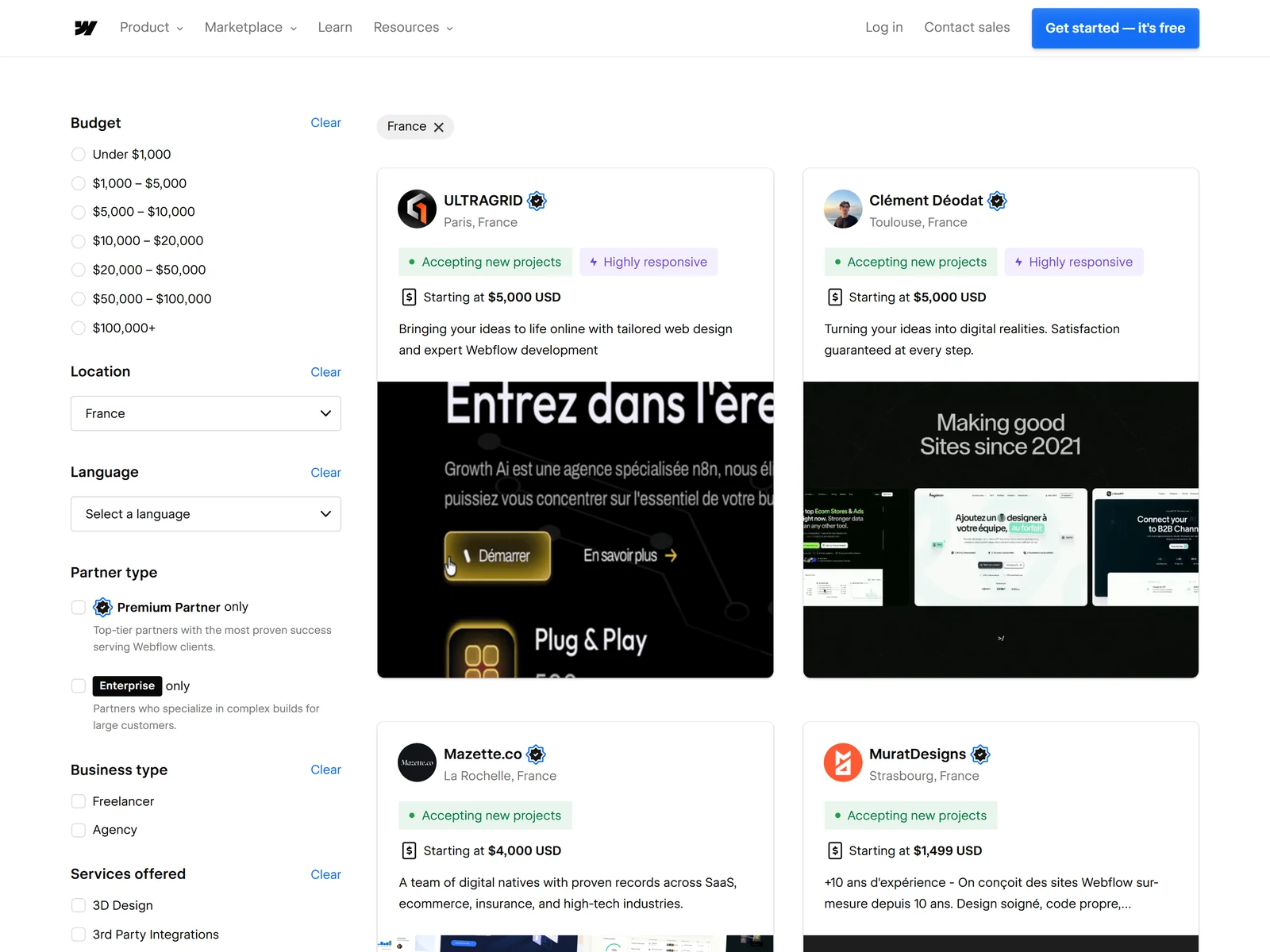Click the Premium Partner badge icon in filters
1270x952 pixels.
click(x=102, y=608)
